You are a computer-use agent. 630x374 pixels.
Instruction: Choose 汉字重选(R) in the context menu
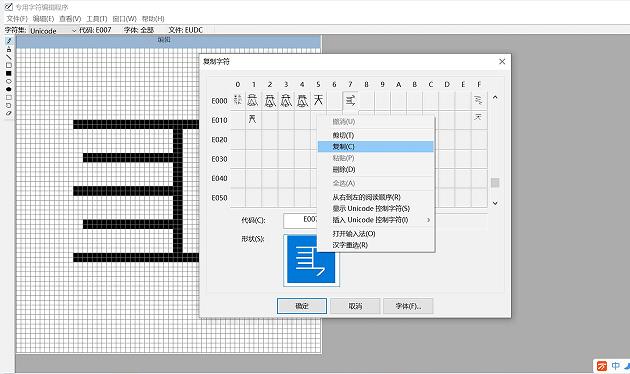(376, 245)
